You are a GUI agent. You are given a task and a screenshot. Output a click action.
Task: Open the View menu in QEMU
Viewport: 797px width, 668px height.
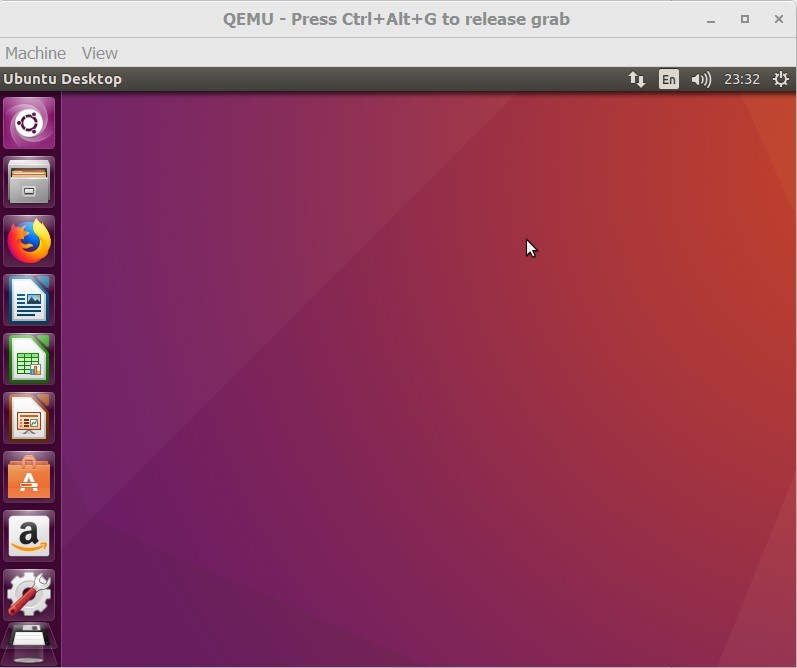pos(99,53)
